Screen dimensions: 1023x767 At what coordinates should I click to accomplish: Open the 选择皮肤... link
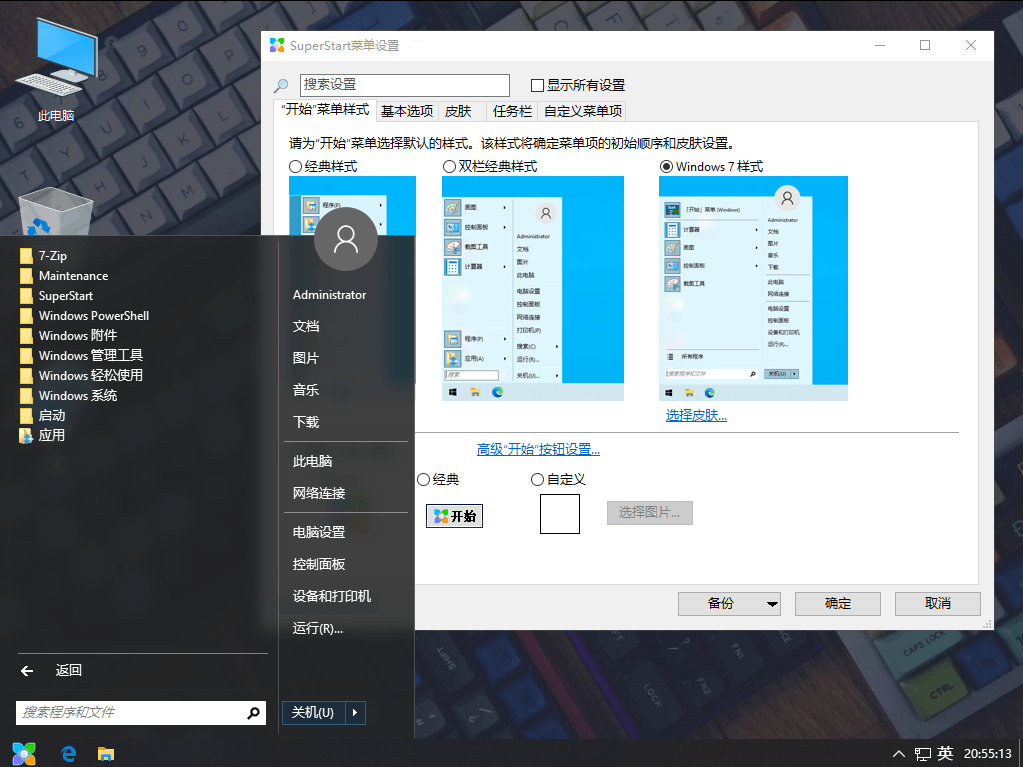coord(696,415)
